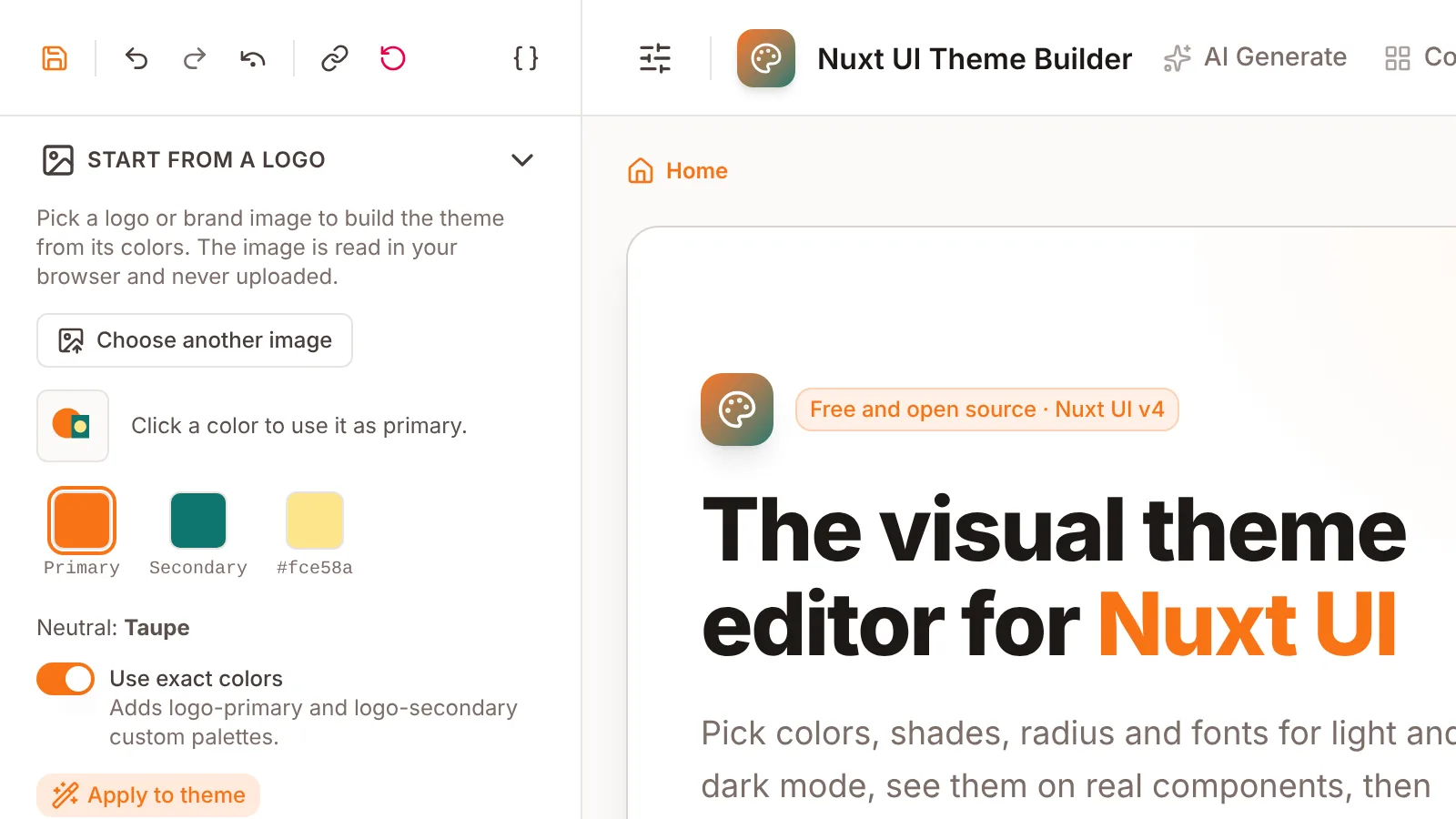The image size is (1456, 819).
Task: Click the Home house icon
Action: pyautogui.click(x=641, y=171)
